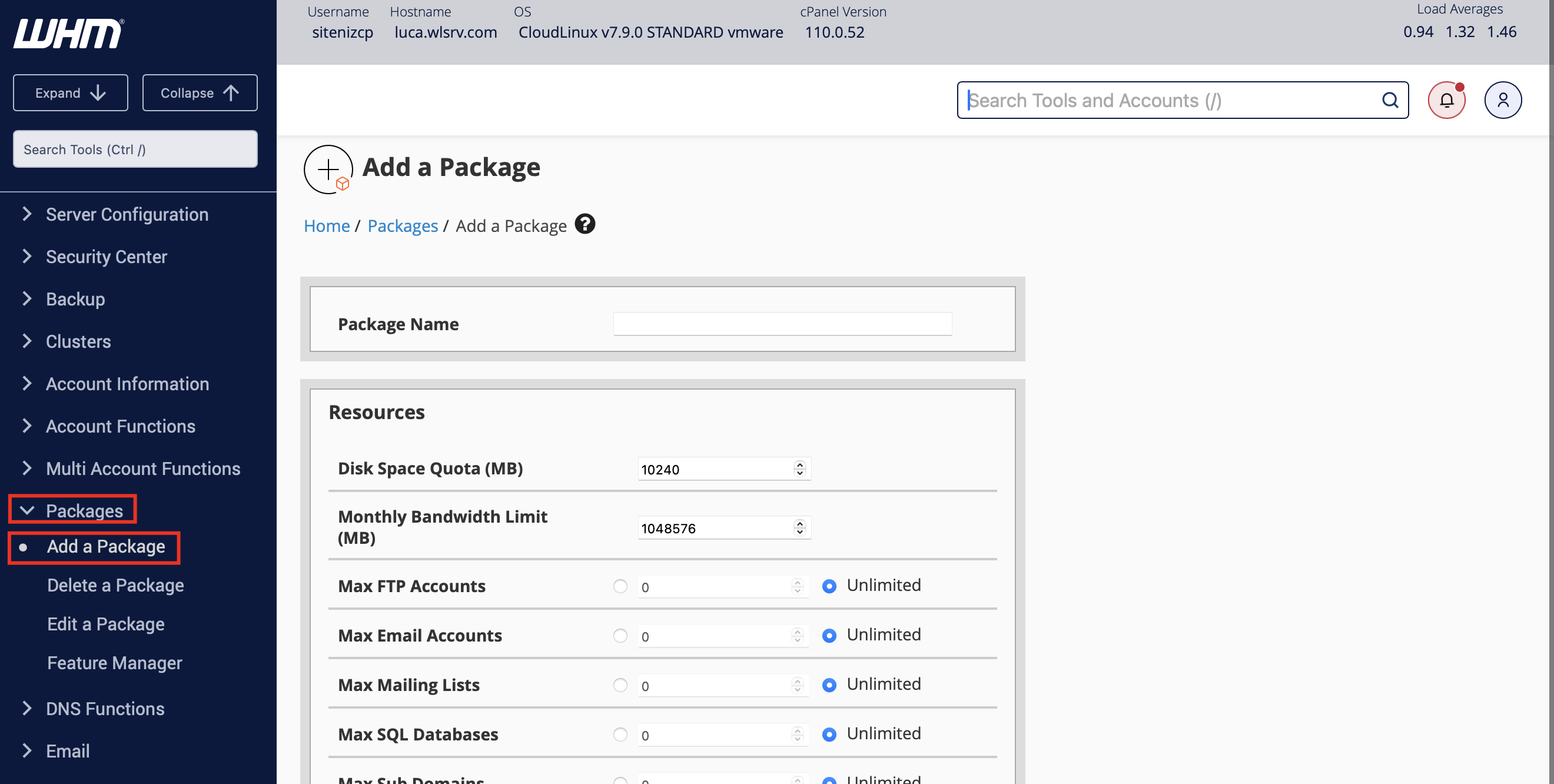Open Delete a Package menu item

click(115, 585)
